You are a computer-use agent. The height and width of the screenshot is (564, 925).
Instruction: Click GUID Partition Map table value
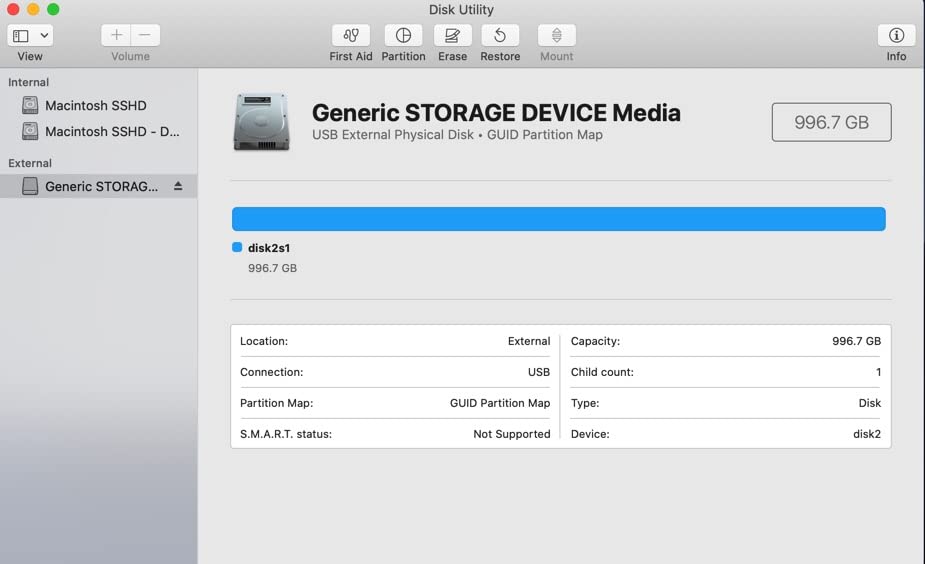(x=500, y=403)
